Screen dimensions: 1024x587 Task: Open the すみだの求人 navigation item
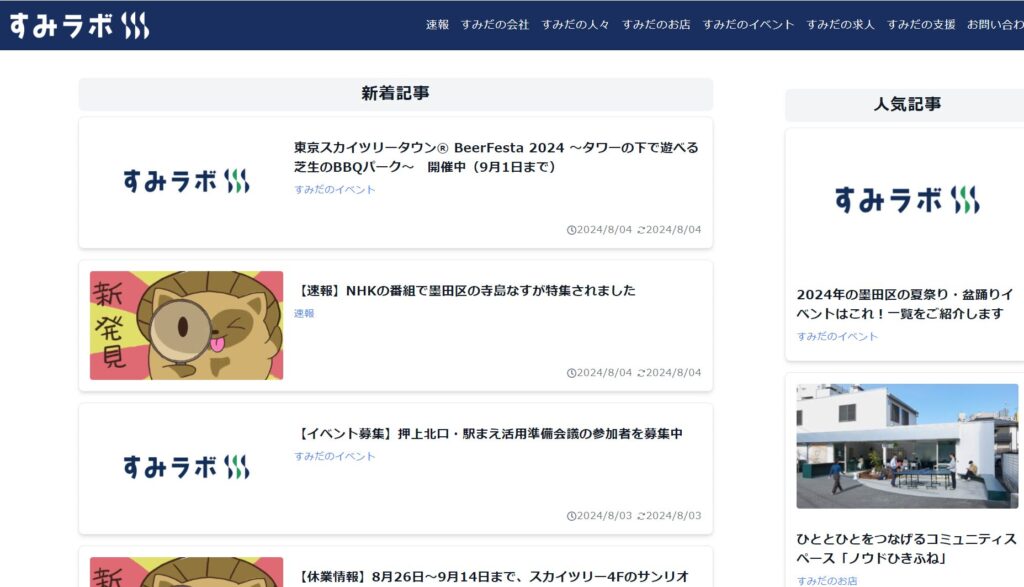[840, 25]
